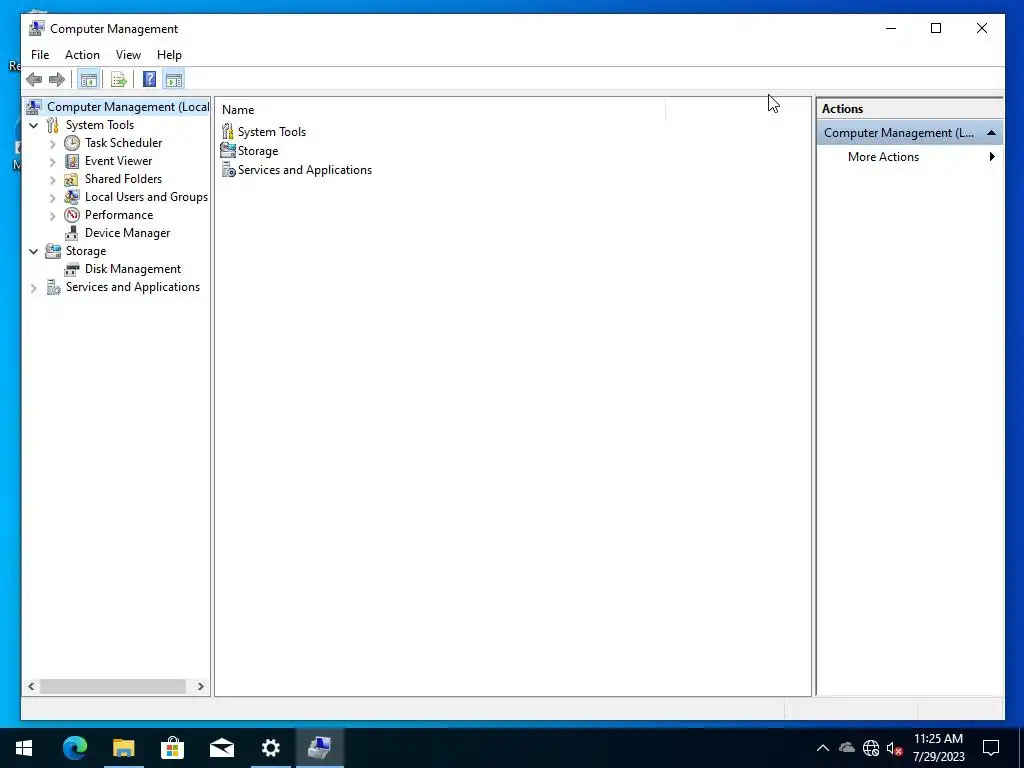Click tree pane horizontal scrollbar right arrow
Screen dimensions: 1024x768
pos(200,686)
